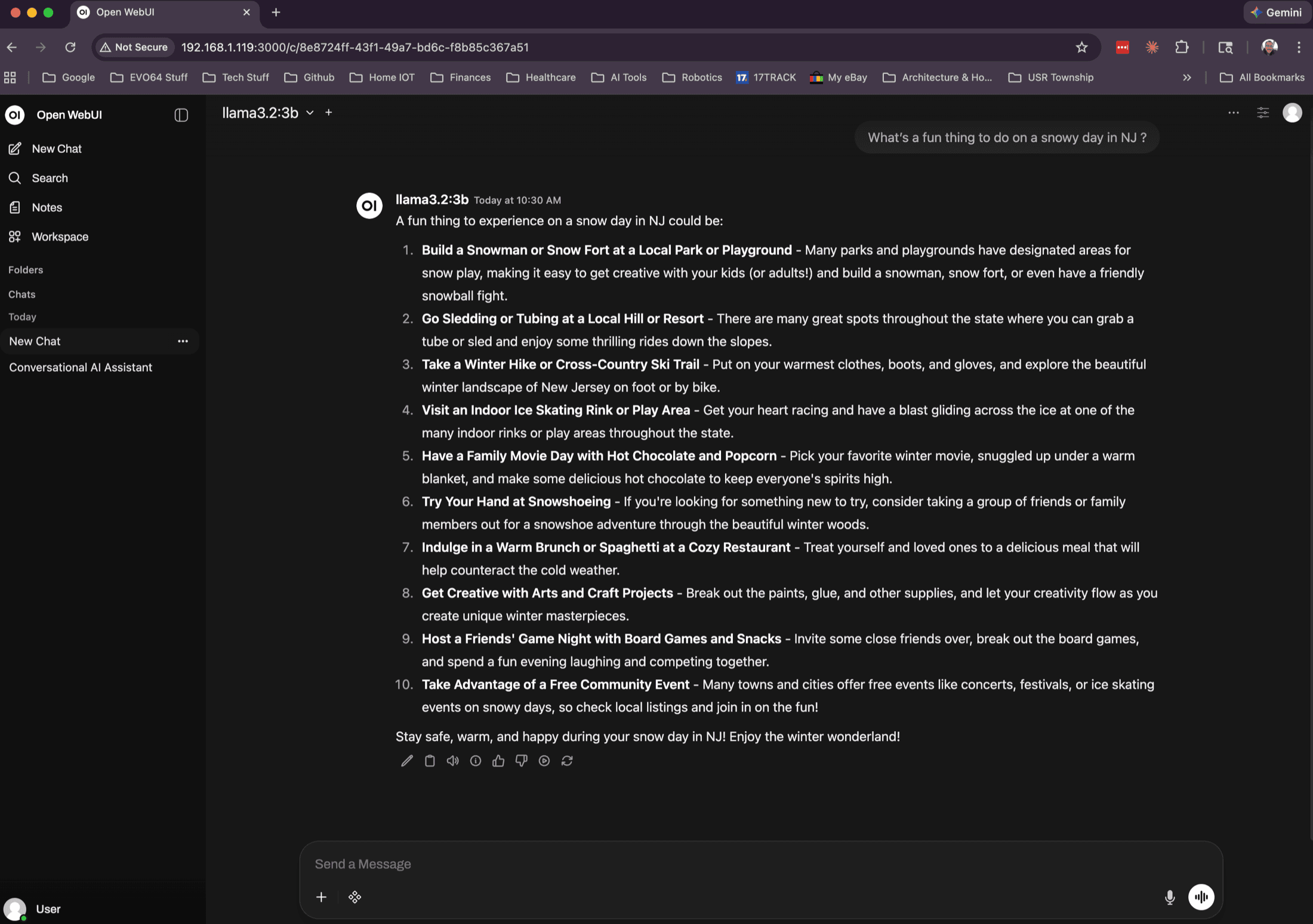
Task: Select the Open WebUI browser tab
Action: click(x=164, y=12)
